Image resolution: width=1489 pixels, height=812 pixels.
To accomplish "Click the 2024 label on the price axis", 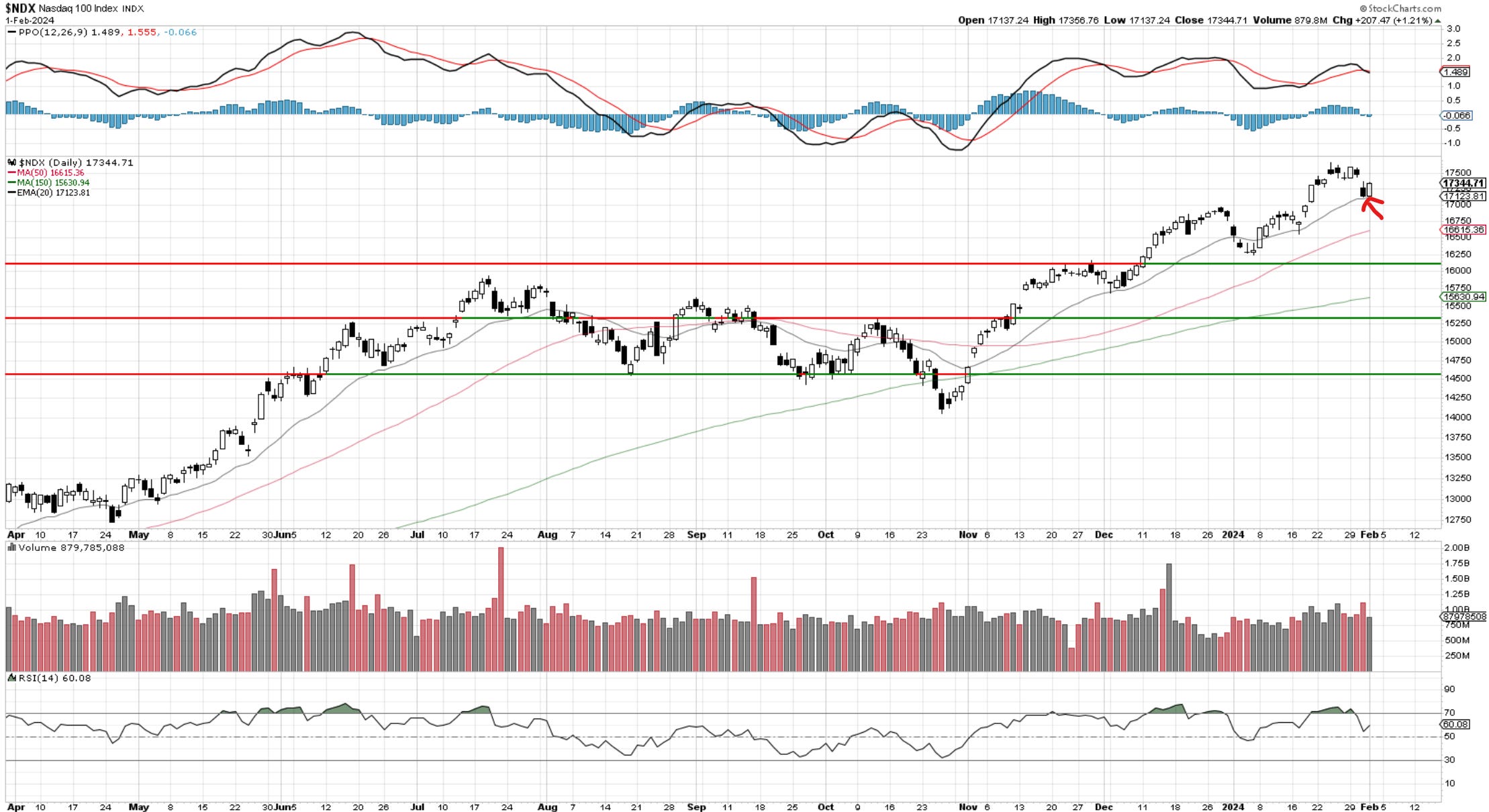I will [x=1233, y=535].
